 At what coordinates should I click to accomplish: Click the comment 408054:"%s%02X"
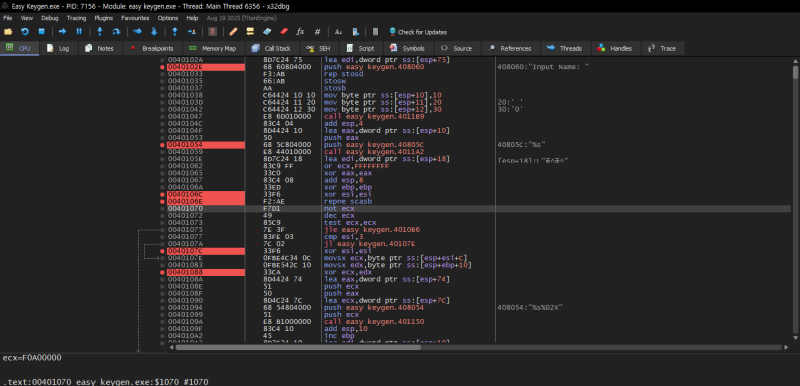click(x=530, y=308)
